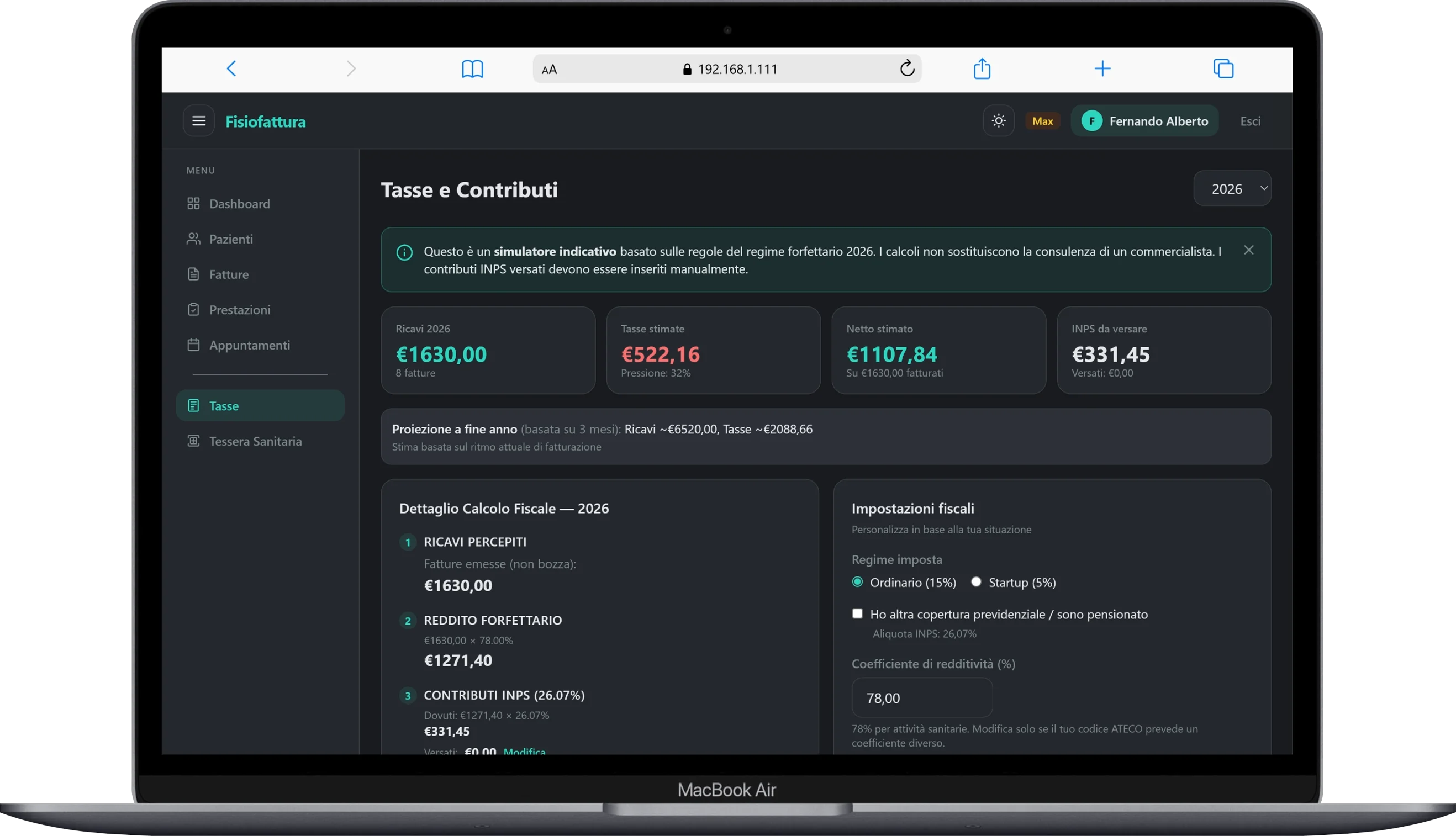Open Safari bookmarks book icon
Viewport: 1456px width, 836px height.
(x=472, y=69)
